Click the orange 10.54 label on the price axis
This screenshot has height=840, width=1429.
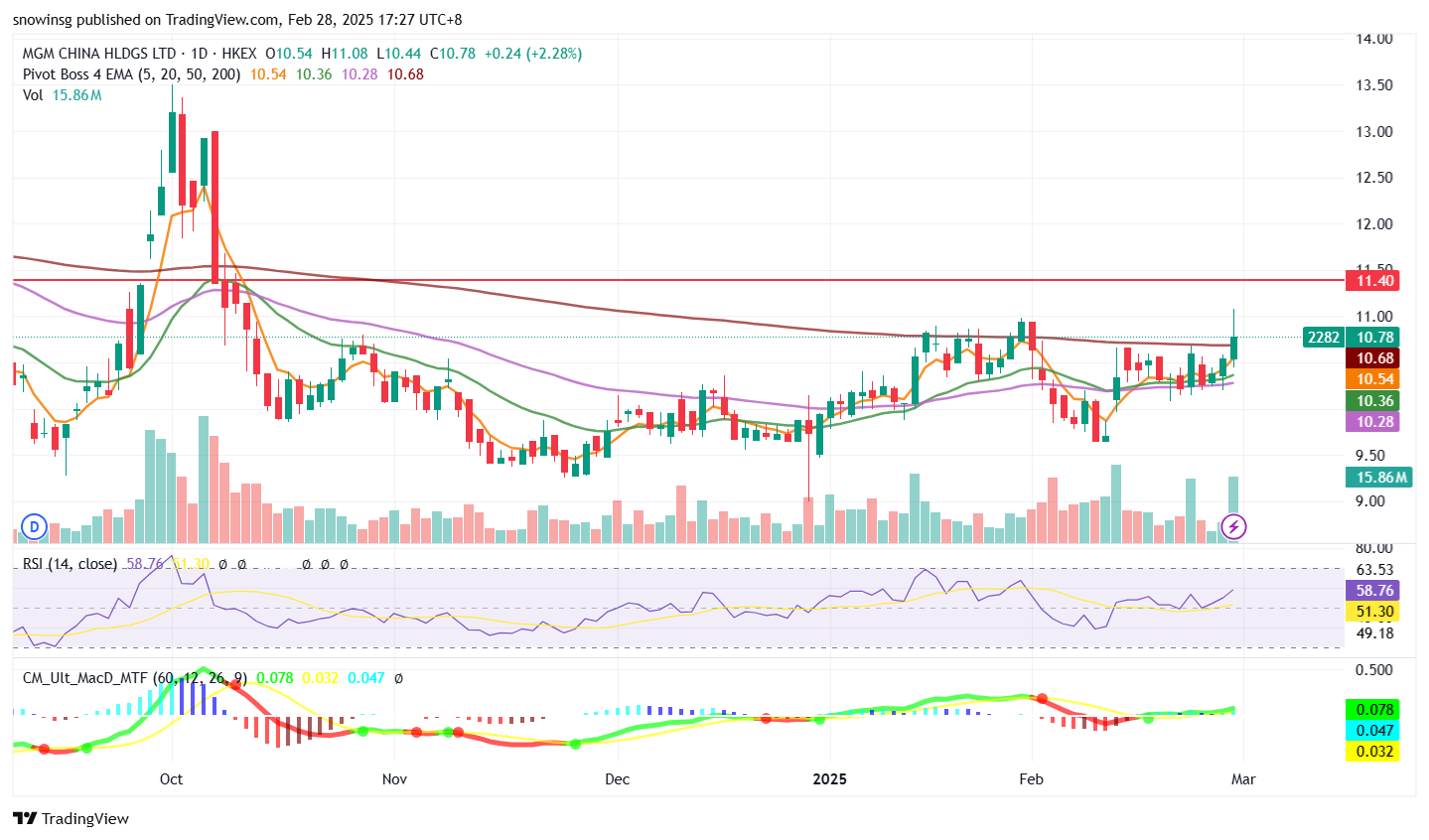pos(1371,379)
